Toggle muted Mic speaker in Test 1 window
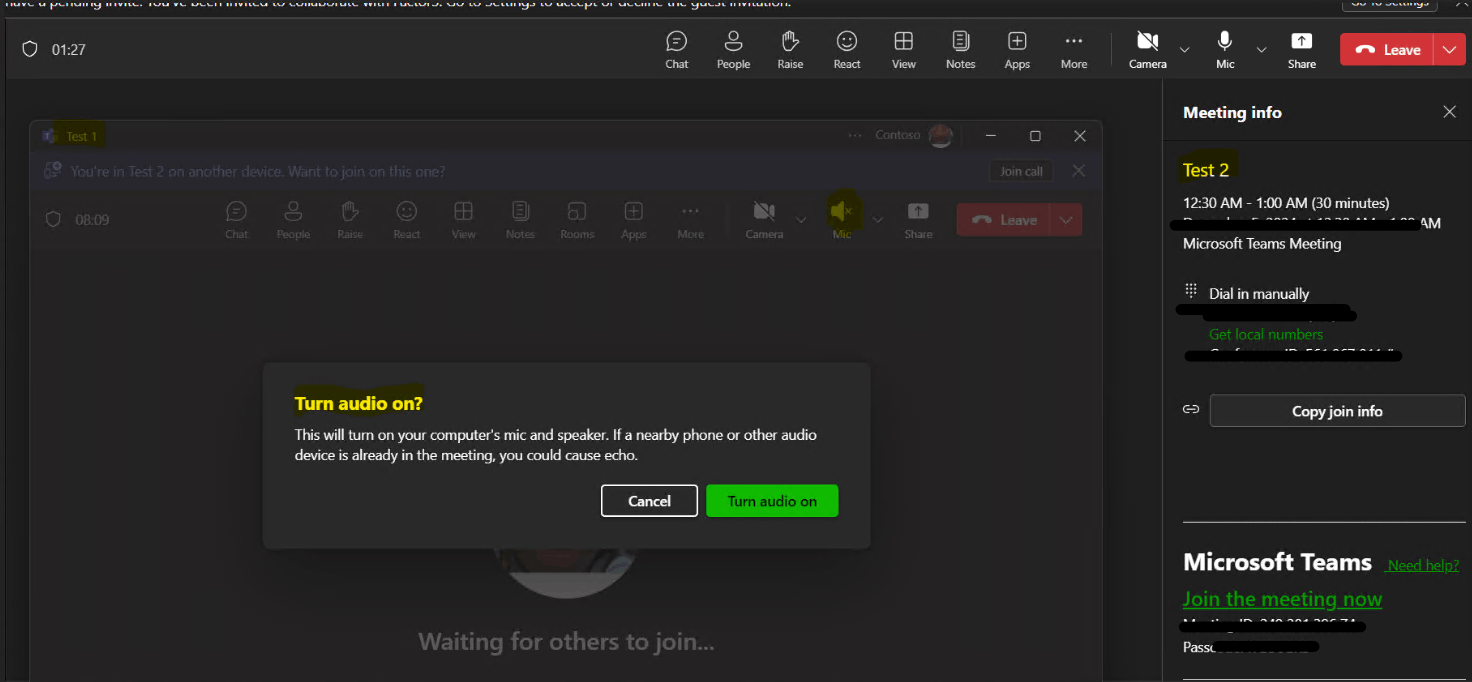This screenshot has height=682, width=1472. point(842,219)
